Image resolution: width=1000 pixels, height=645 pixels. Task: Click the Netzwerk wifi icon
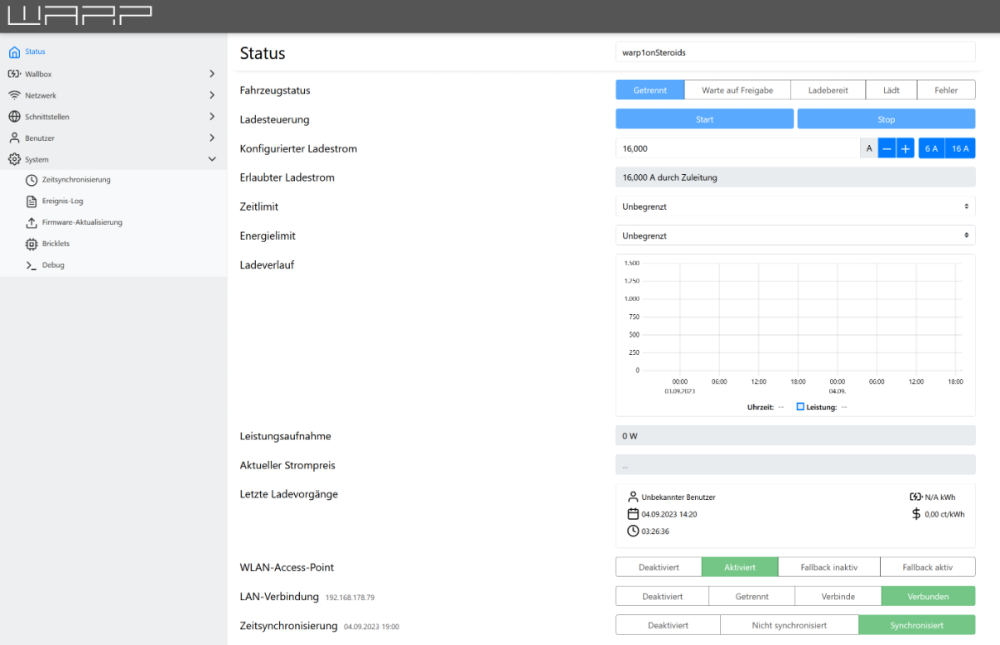[14, 95]
